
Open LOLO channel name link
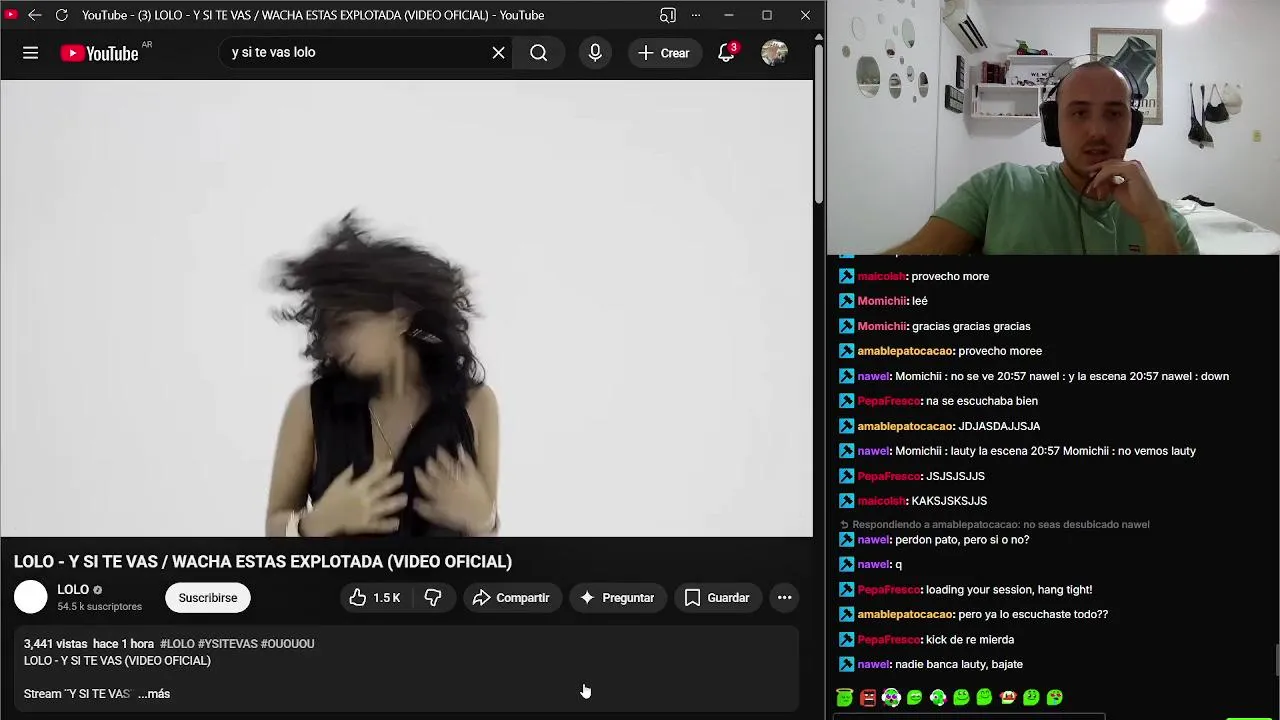73,590
